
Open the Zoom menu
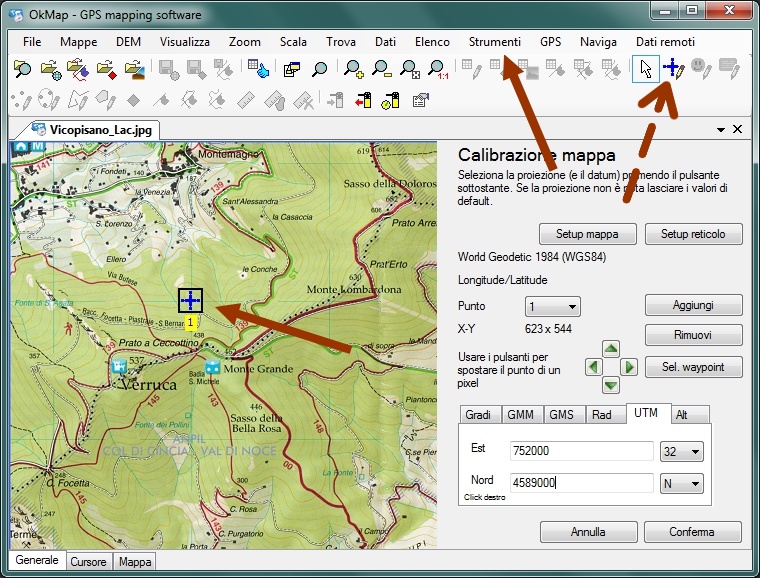click(245, 42)
